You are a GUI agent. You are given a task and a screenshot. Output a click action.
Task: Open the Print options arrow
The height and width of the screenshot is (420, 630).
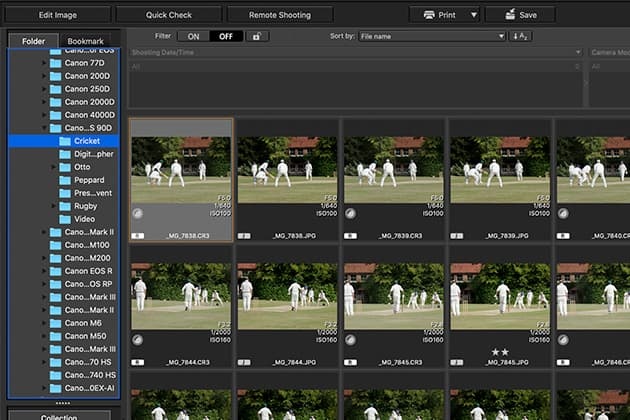474,15
